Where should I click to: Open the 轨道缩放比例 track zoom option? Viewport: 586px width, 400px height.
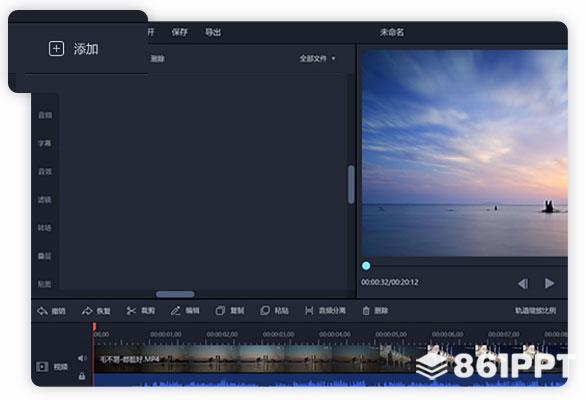point(535,311)
